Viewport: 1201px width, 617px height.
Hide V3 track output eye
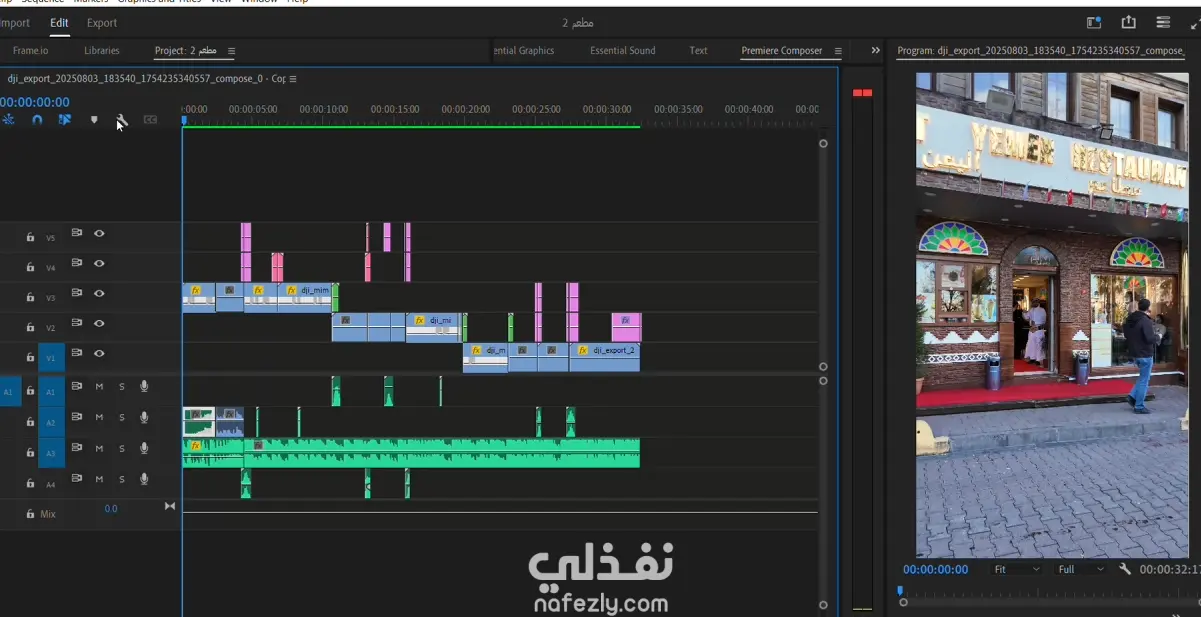[99, 293]
